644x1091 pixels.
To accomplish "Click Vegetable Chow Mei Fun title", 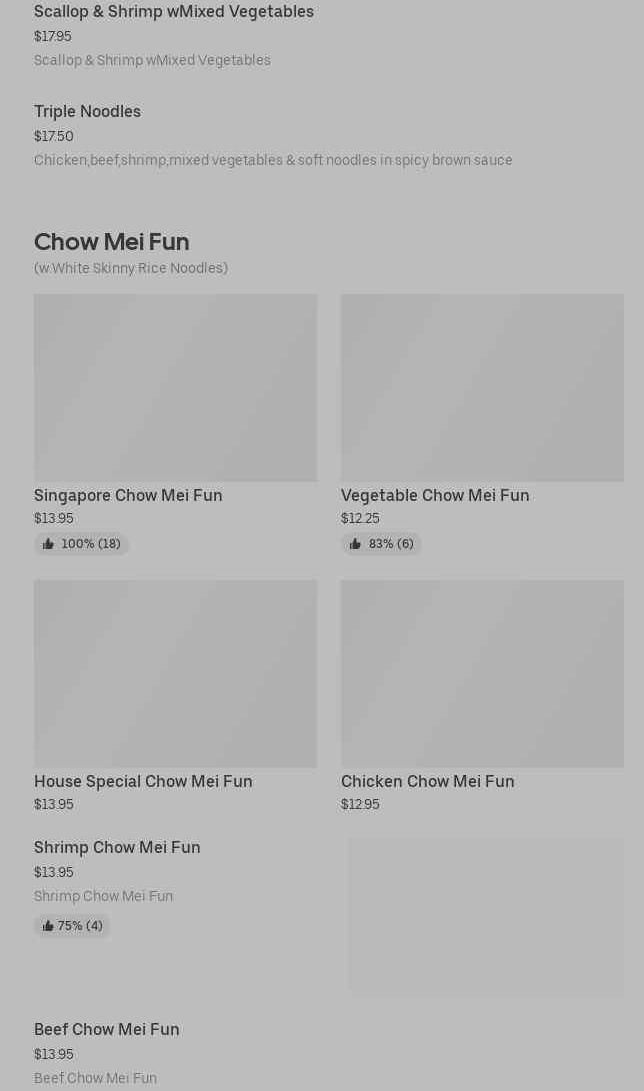I will pos(435,495).
